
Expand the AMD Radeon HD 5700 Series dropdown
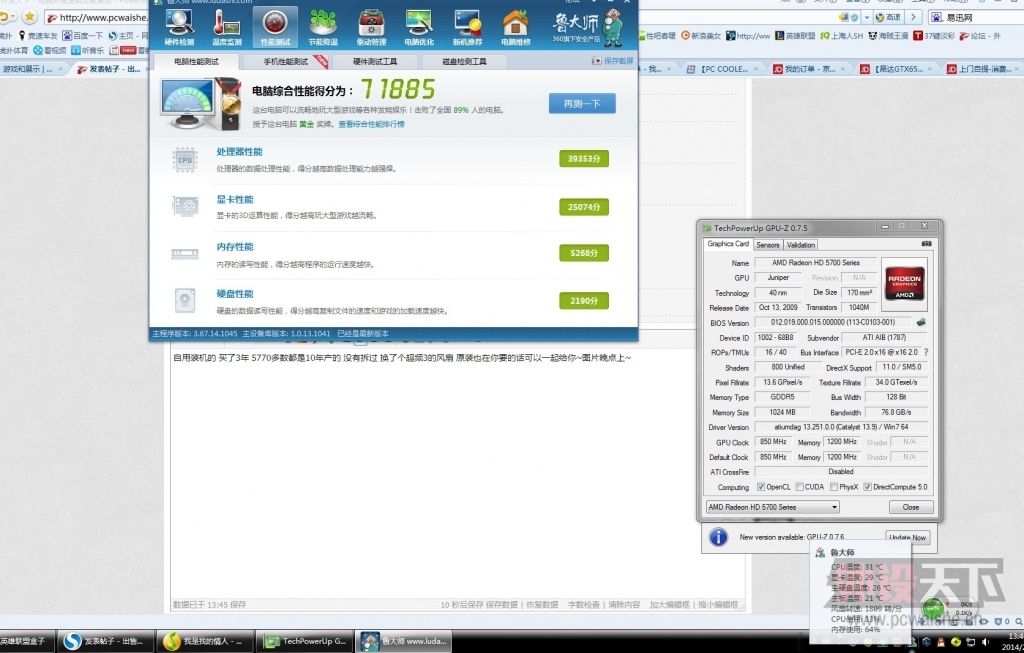[773, 507]
